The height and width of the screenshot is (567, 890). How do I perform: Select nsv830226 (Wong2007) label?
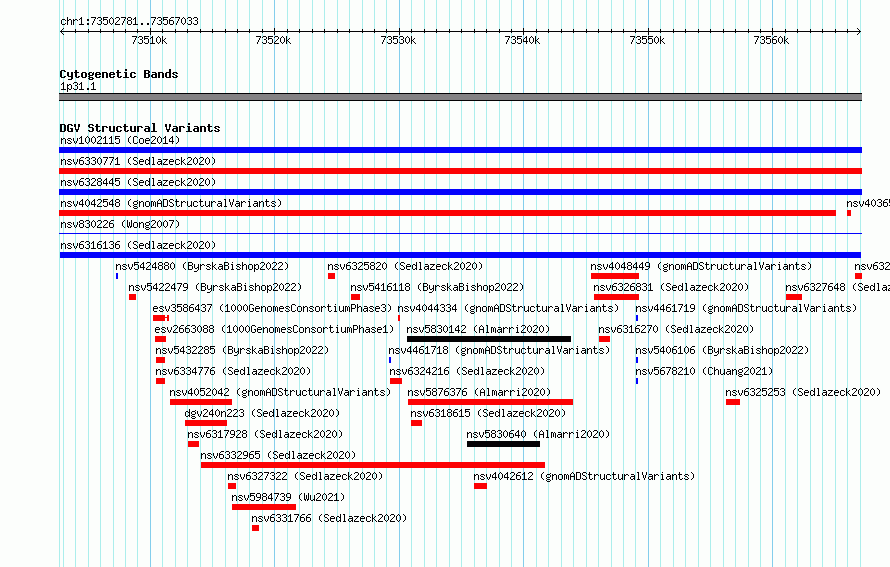pyautogui.click(x=120, y=224)
